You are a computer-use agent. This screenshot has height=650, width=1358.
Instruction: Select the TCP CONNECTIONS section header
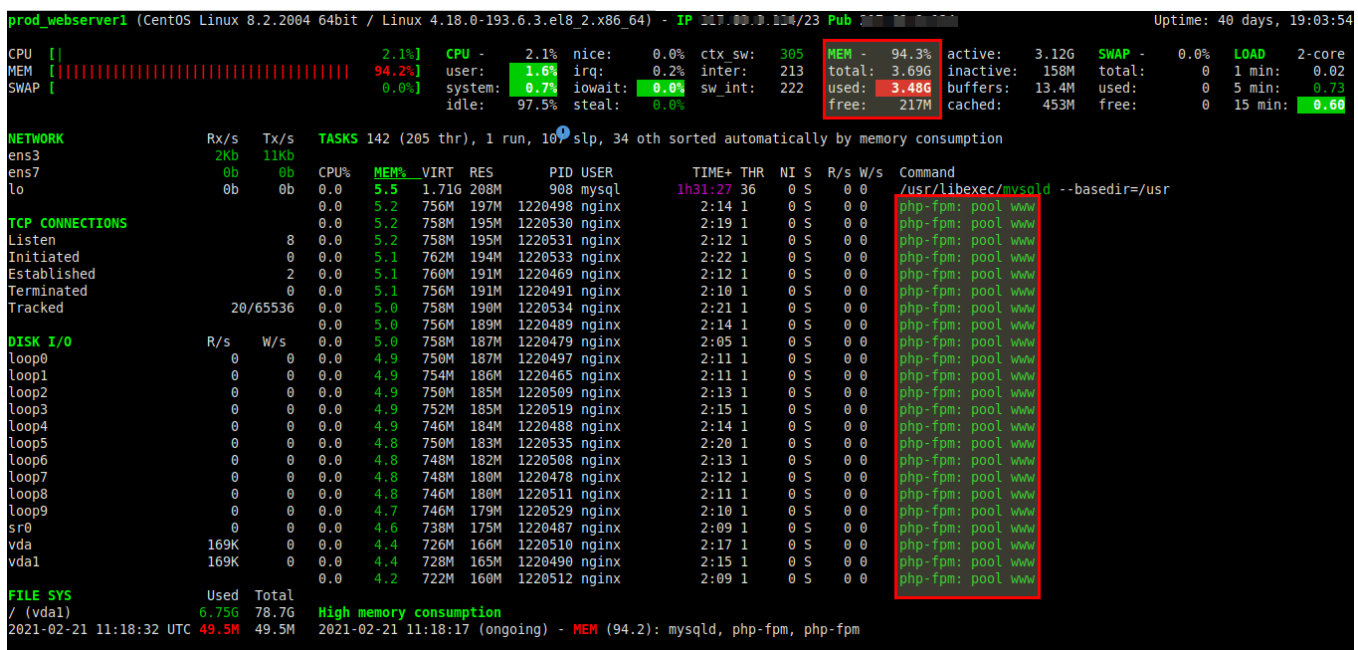(x=67, y=223)
